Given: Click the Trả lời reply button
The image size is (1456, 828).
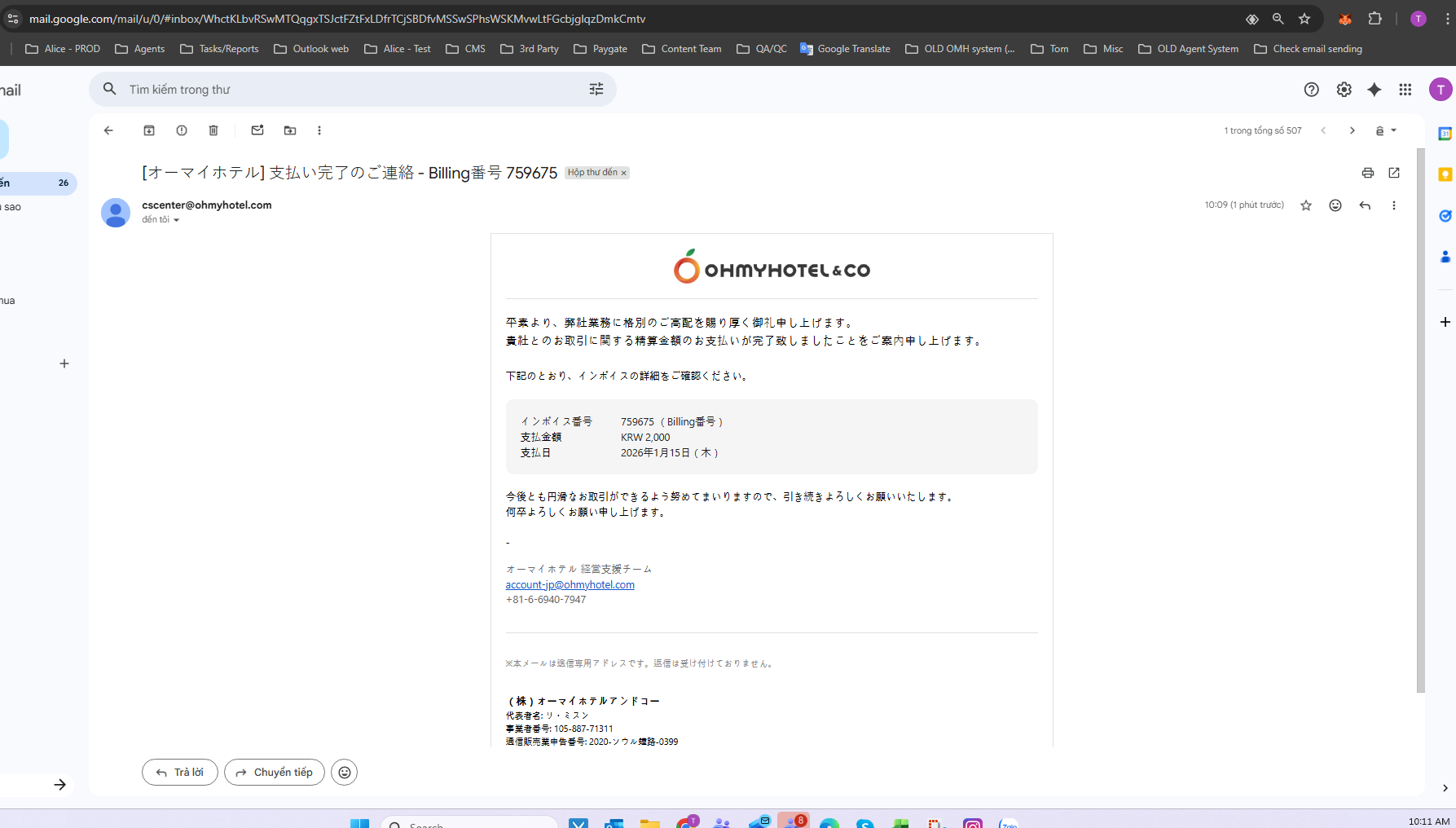Looking at the screenshot, I should pos(180,772).
